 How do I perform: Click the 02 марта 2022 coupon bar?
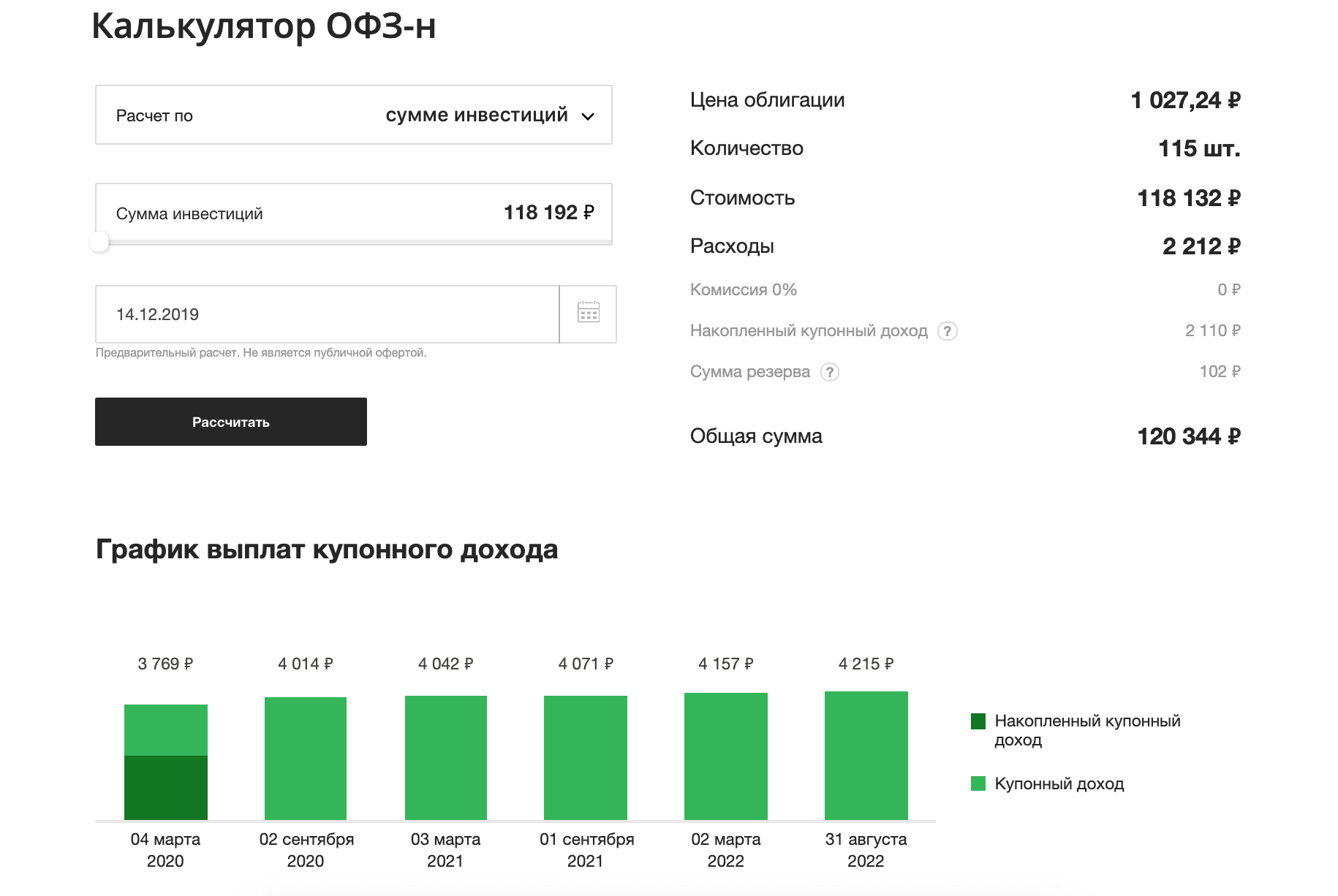pyautogui.click(x=726, y=756)
